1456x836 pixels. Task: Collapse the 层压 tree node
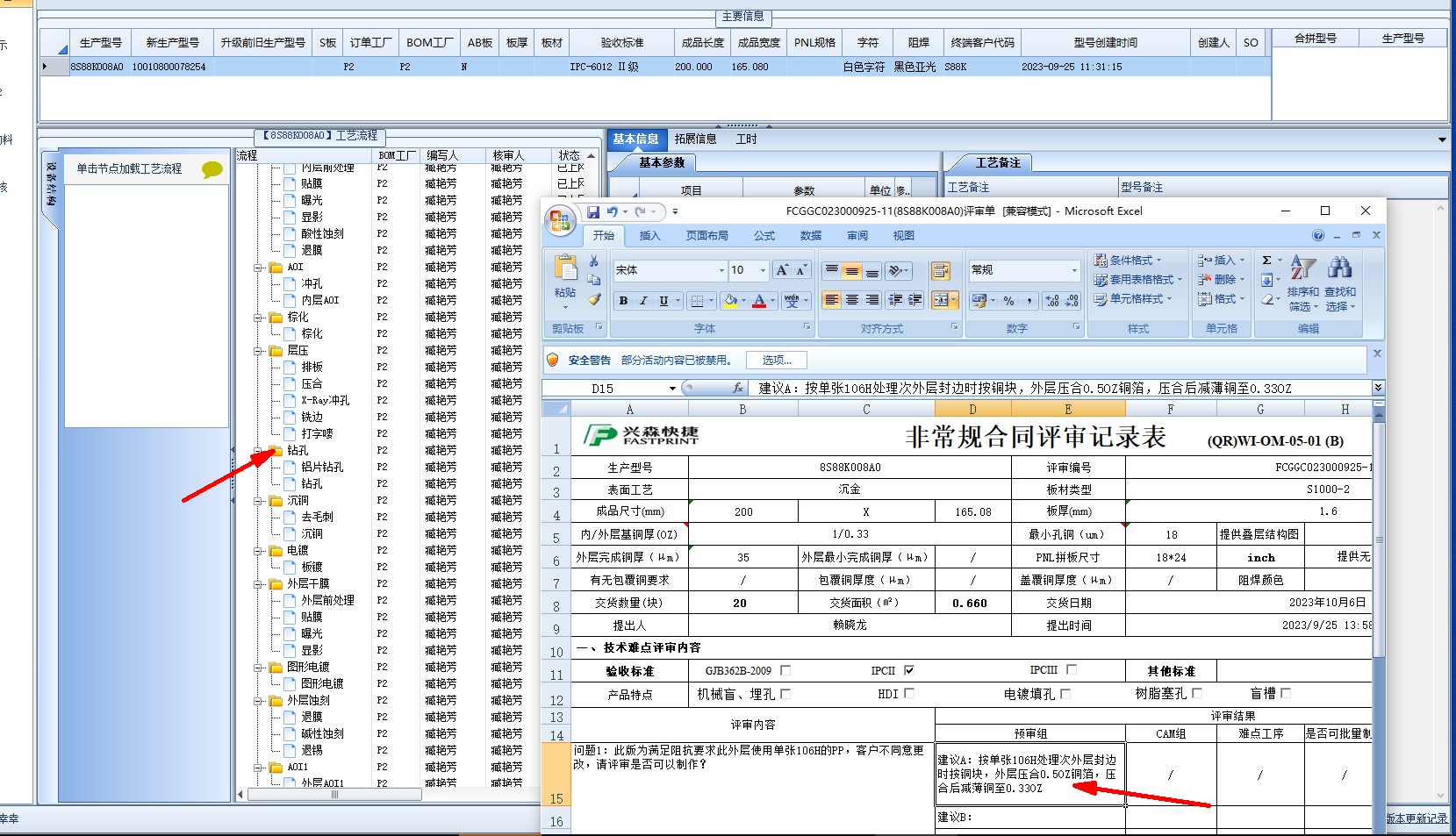pyautogui.click(x=259, y=351)
